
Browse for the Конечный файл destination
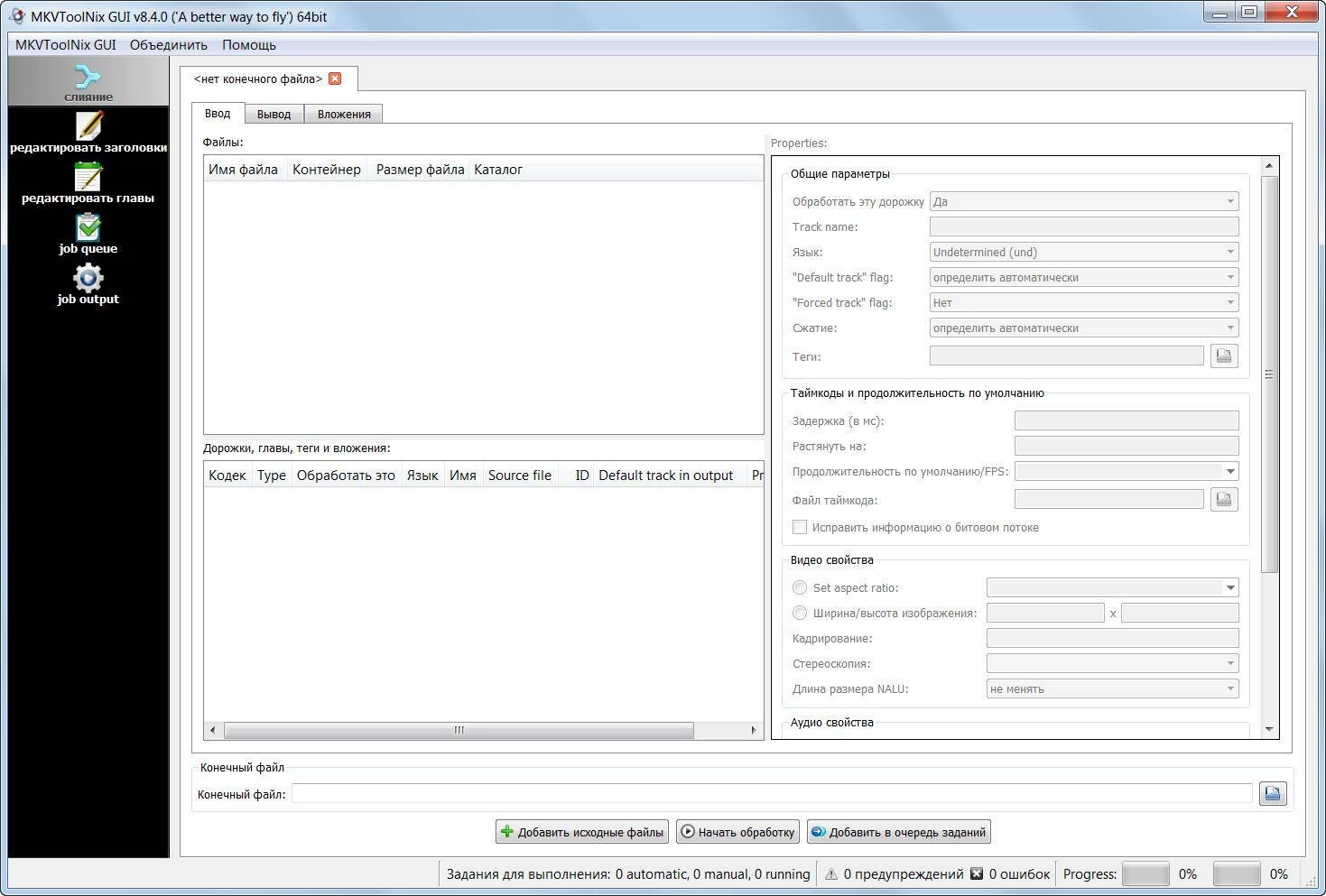(x=1273, y=794)
